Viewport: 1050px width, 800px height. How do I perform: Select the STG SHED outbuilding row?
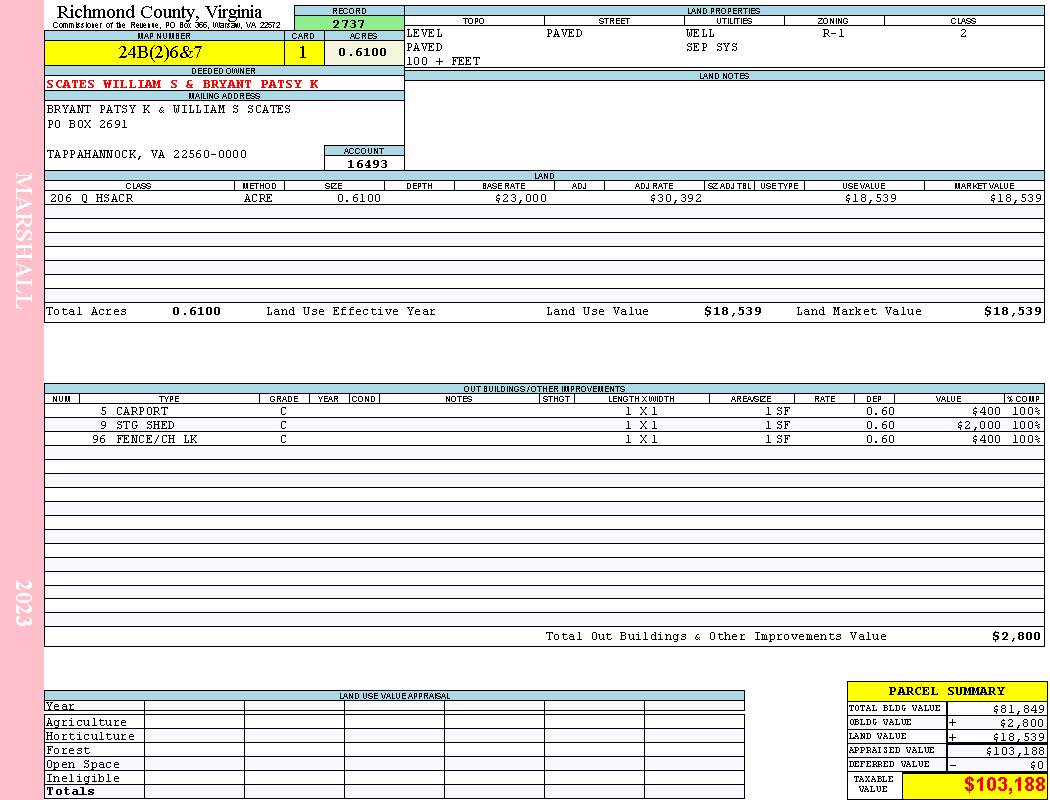coord(544,425)
